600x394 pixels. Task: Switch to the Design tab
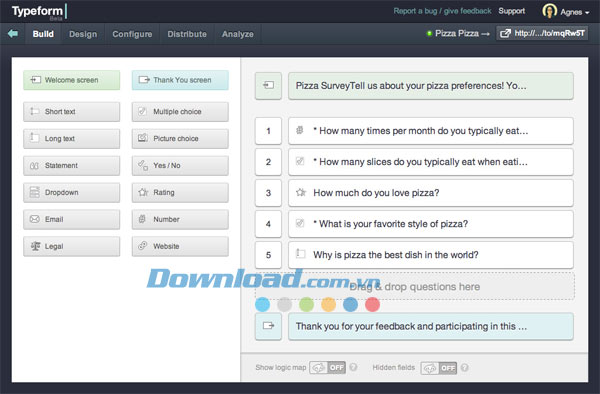click(x=83, y=34)
